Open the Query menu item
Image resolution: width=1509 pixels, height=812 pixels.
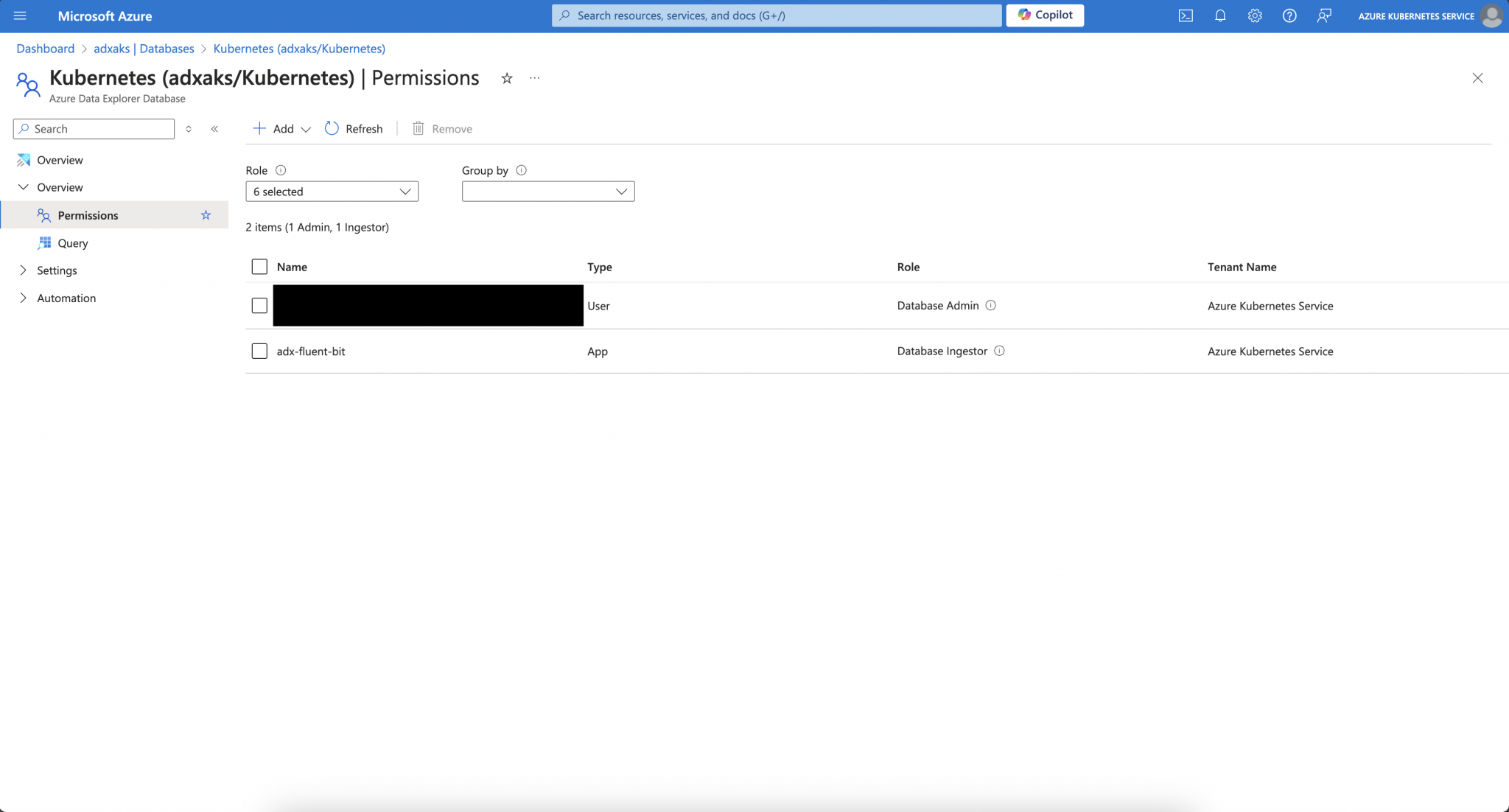click(72, 243)
